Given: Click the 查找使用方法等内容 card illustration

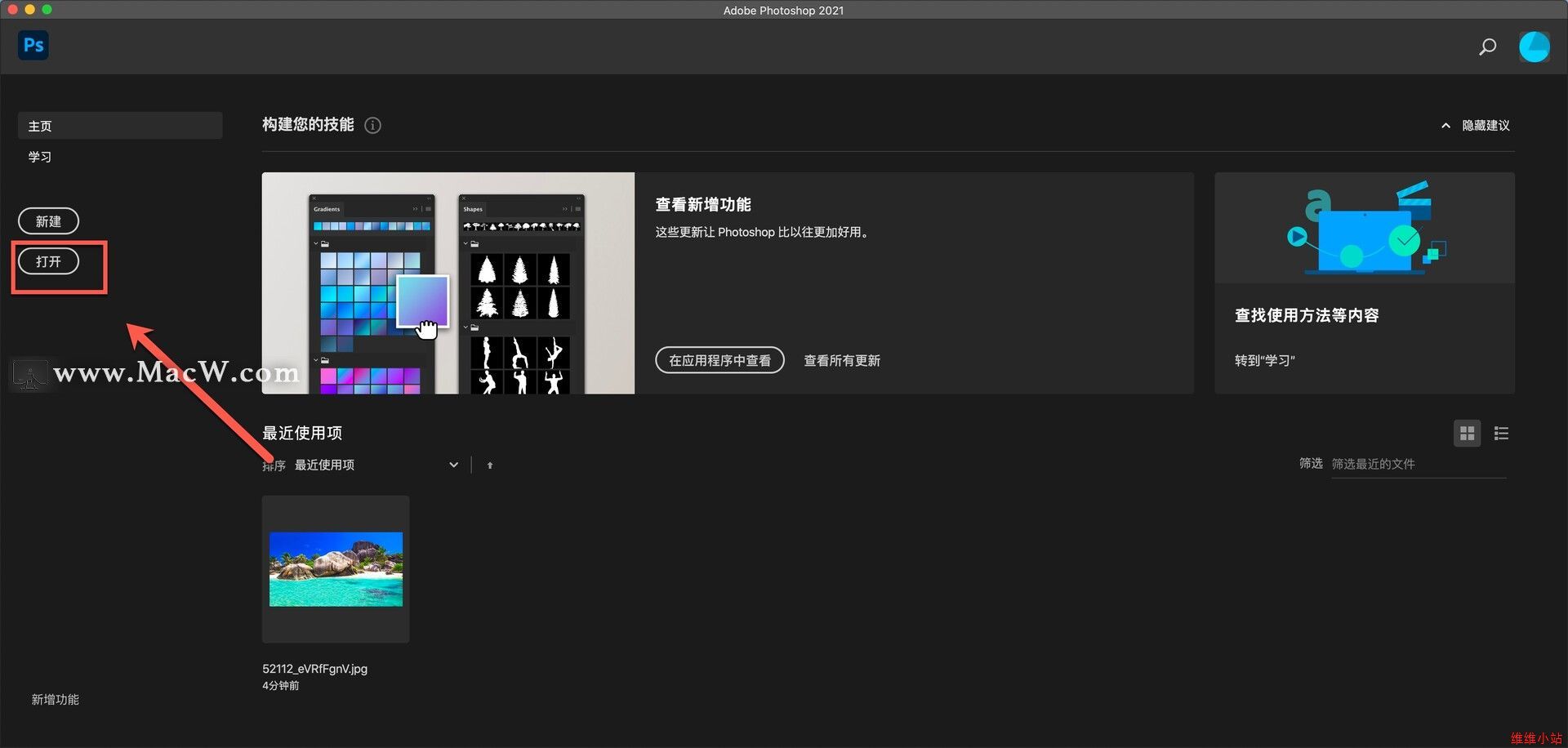Looking at the screenshot, I should point(1365,228).
